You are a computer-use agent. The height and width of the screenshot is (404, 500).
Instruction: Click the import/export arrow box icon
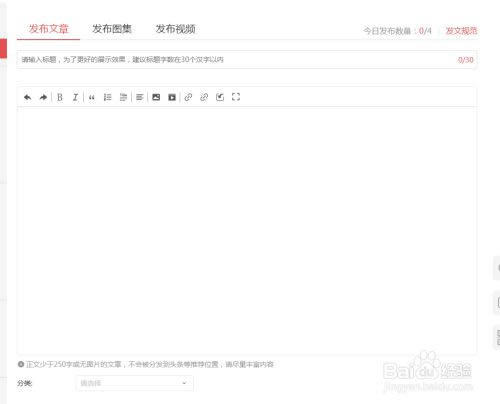[x=220, y=97]
